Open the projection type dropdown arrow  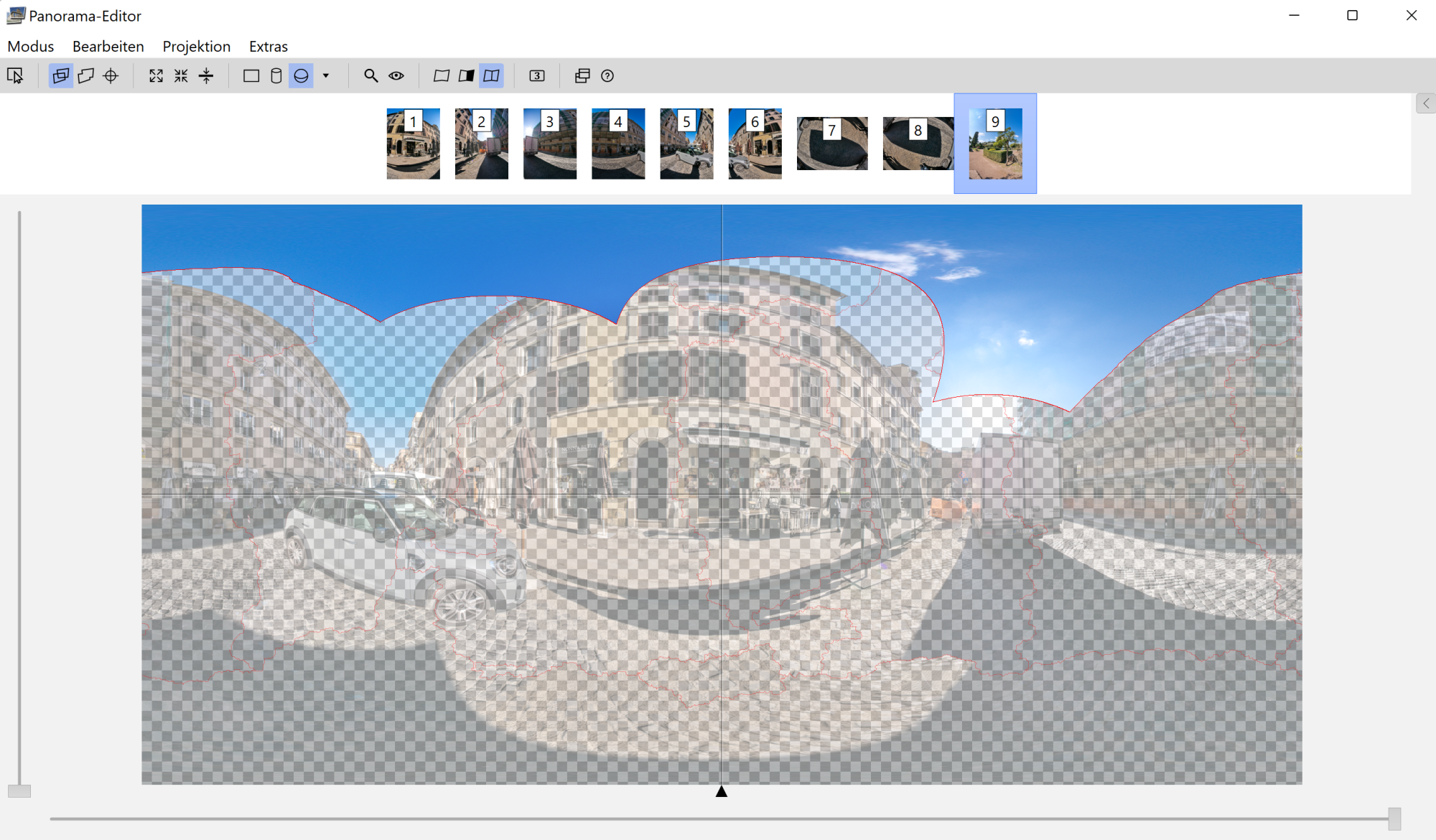326,75
